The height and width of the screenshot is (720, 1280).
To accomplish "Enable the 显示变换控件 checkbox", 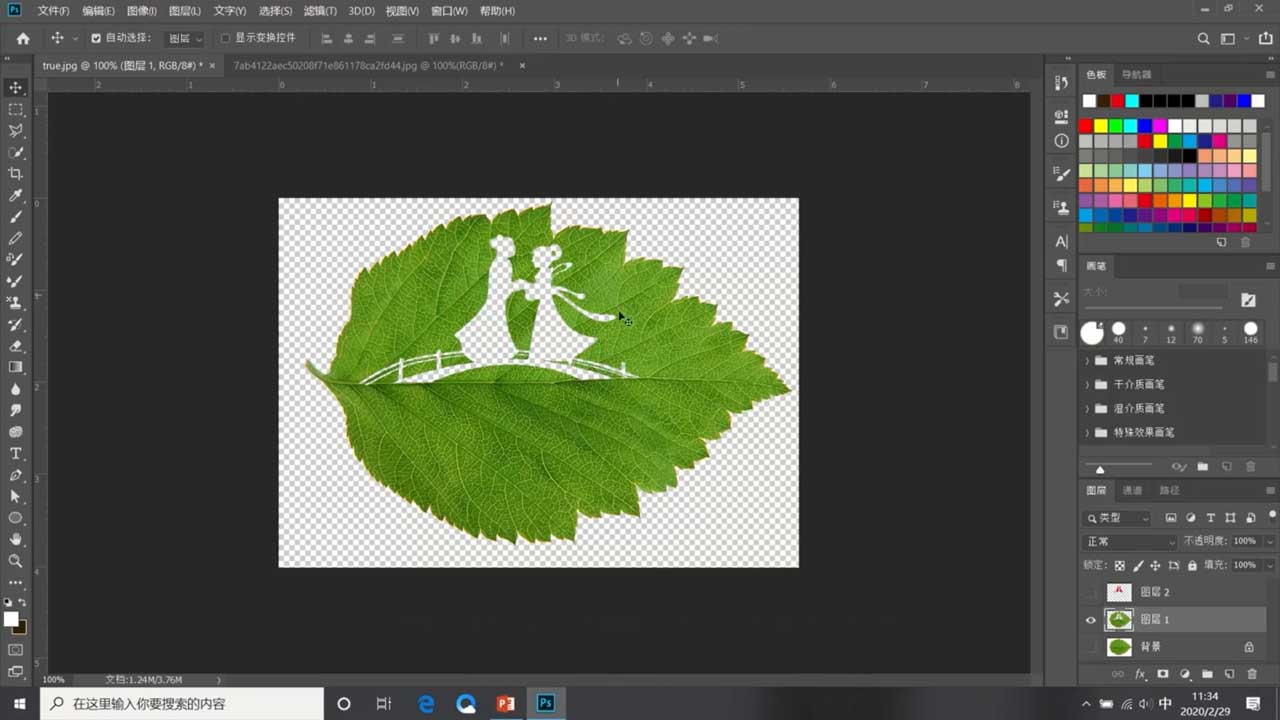I will click(225, 39).
